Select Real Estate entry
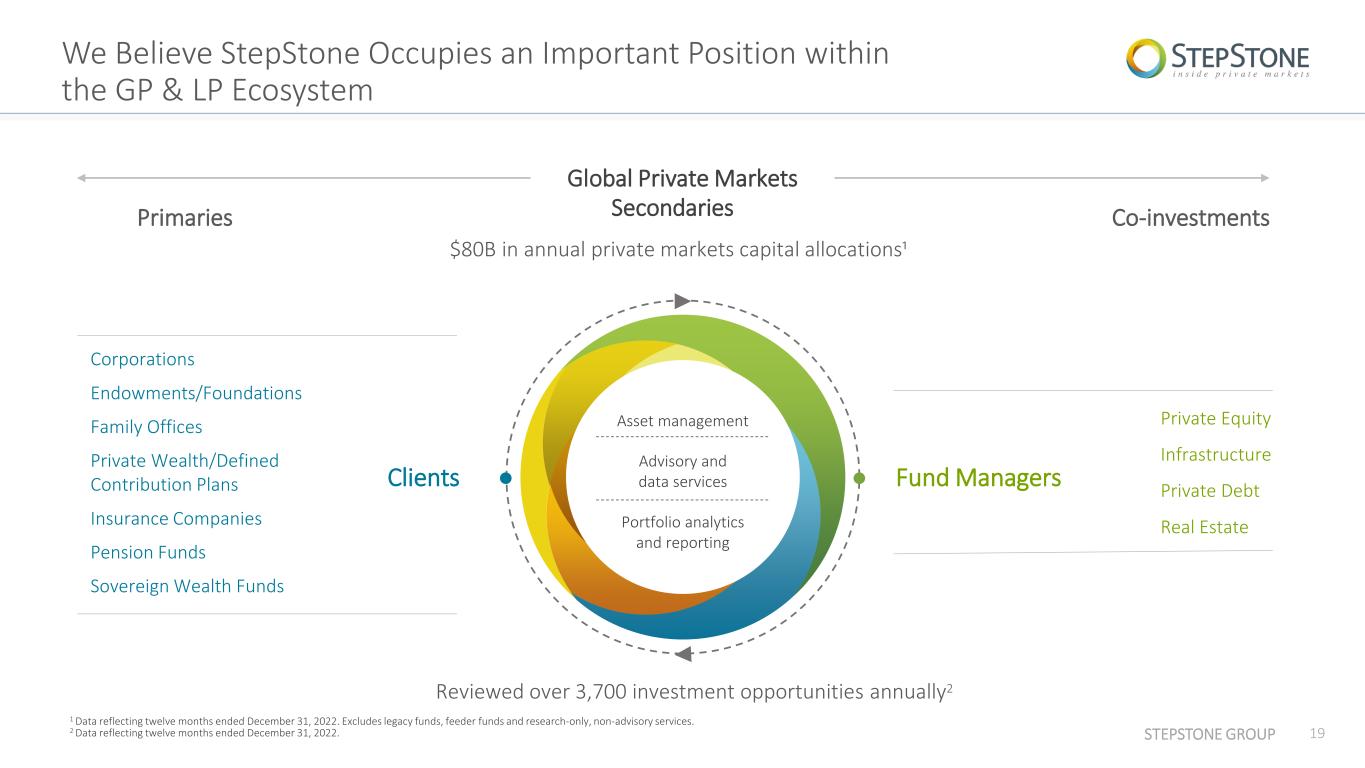 pyautogui.click(x=1204, y=527)
